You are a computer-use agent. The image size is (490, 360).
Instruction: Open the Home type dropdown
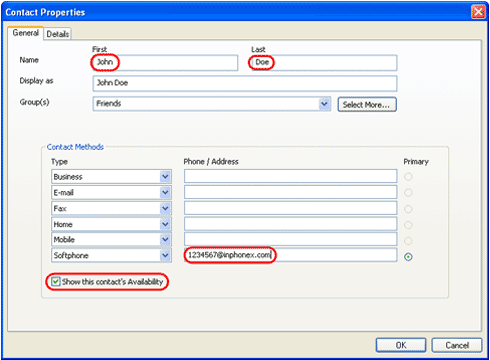pos(165,224)
